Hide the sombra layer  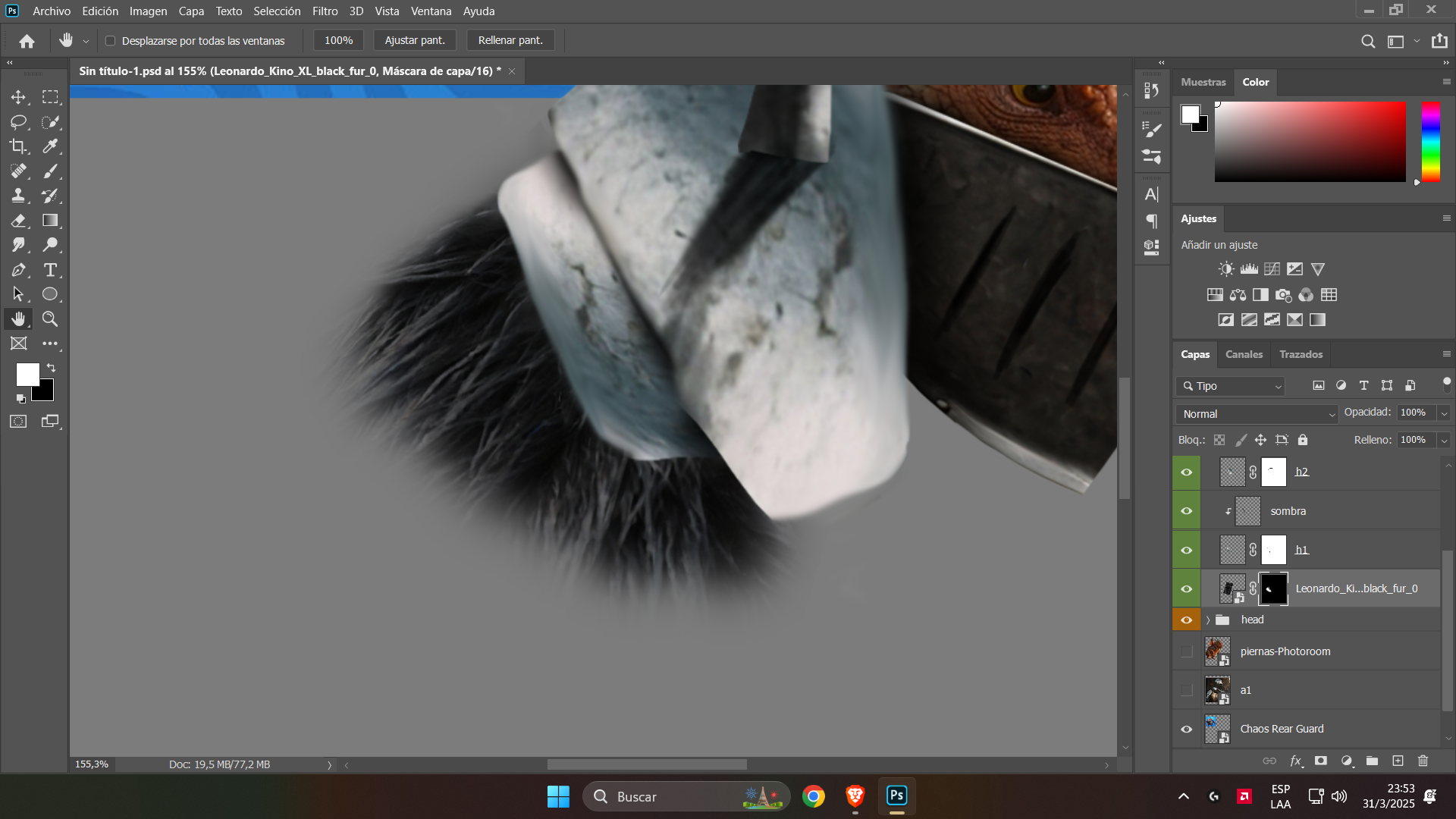pos(1187,511)
